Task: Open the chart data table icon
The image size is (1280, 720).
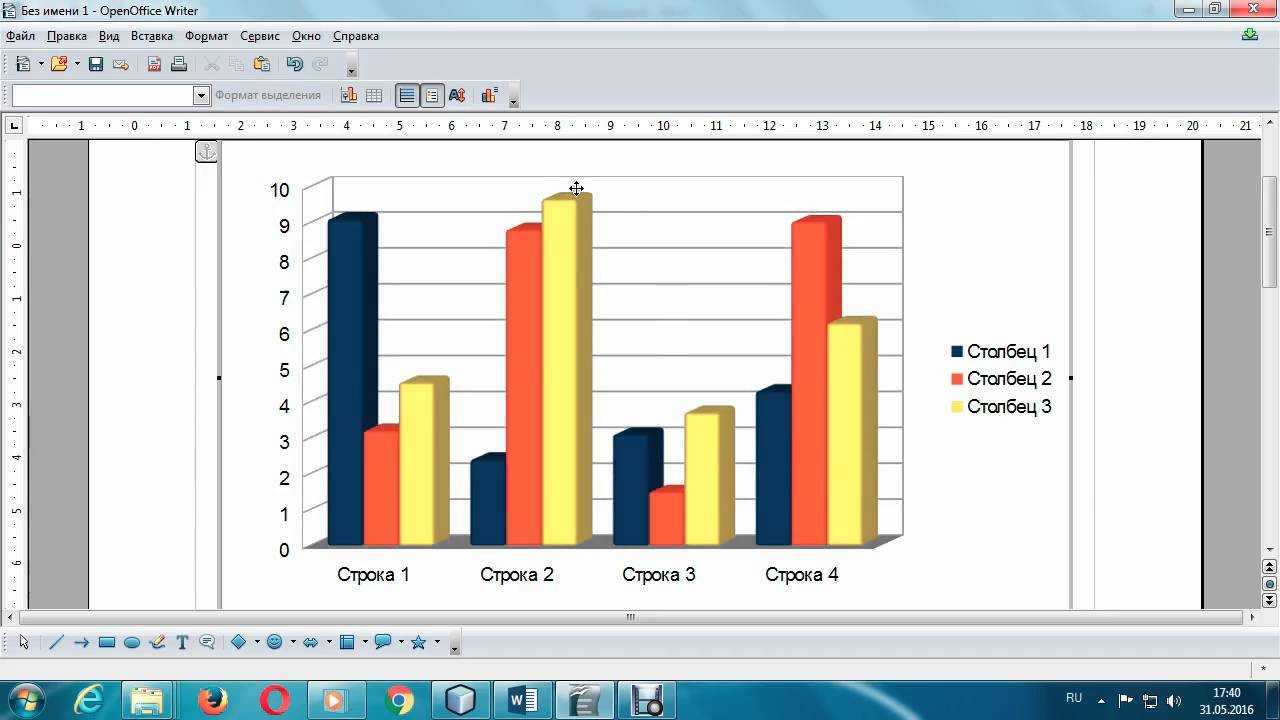Action: click(374, 95)
